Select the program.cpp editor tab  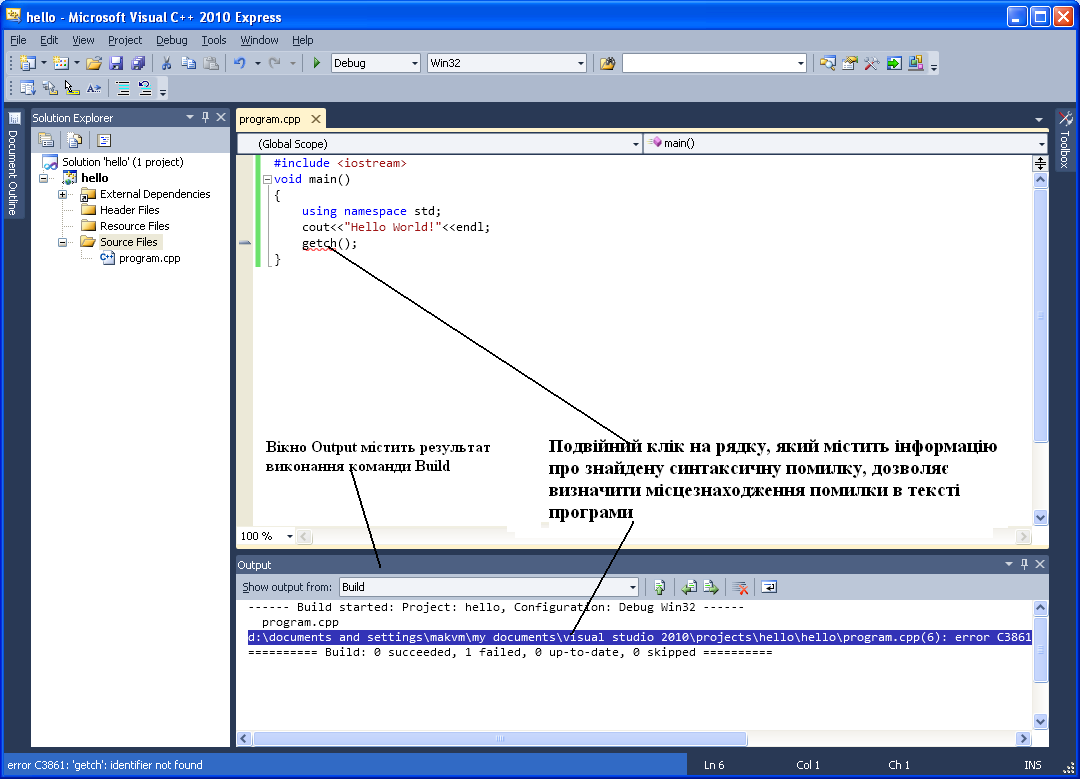pos(270,119)
